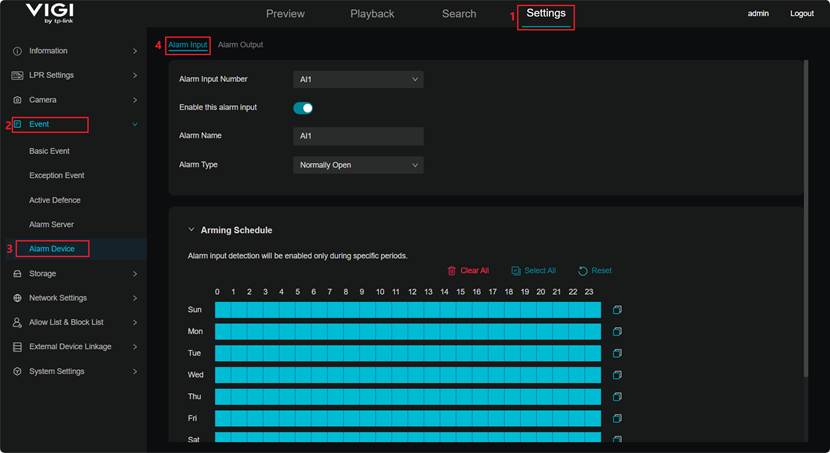Click the Clear All button
The width and height of the screenshot is (830, 453).
(x=468, y=271)
